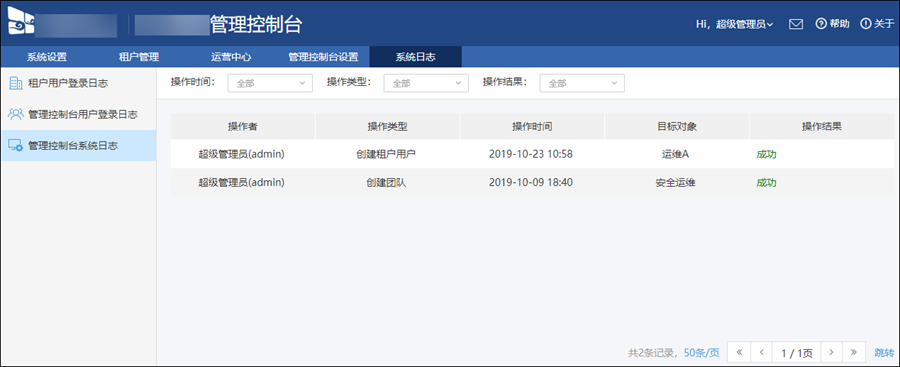The height and width of the screenshot is (367, 900).
Task: Click the 操作类型 column header
Action: coord(387,126)
